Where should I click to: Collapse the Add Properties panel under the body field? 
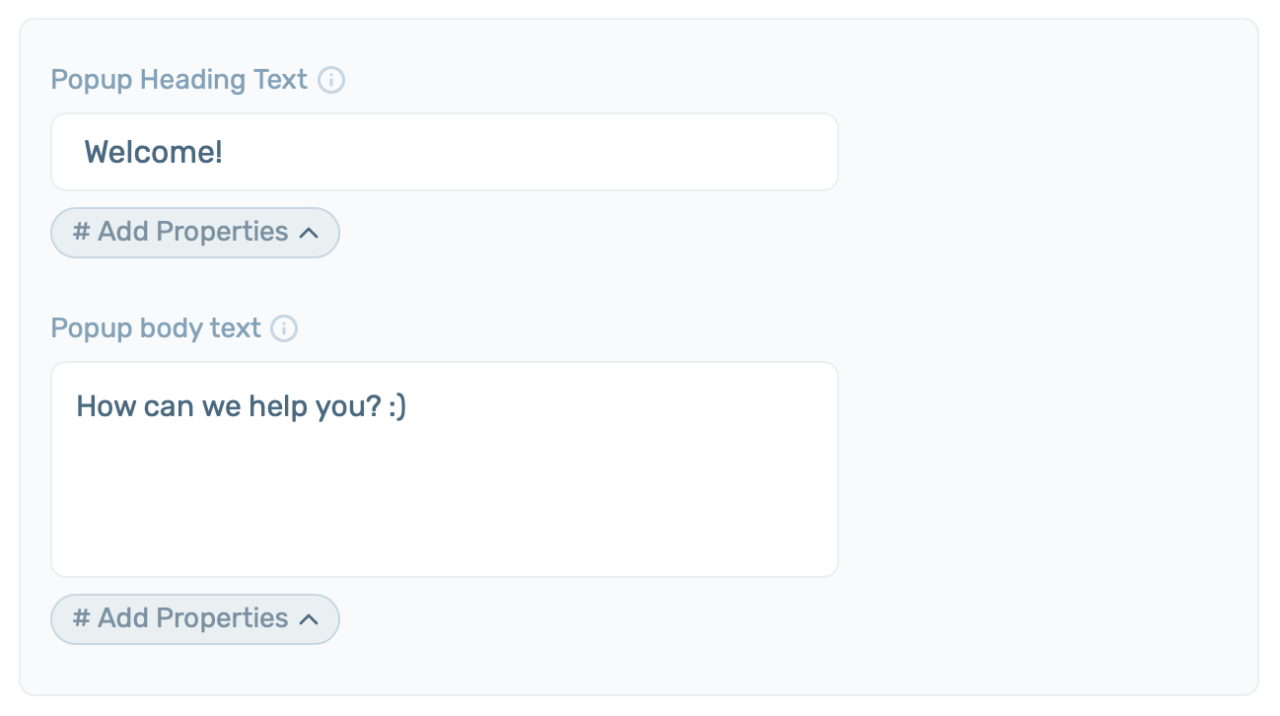pyautogui.click(x=194, y=619)
